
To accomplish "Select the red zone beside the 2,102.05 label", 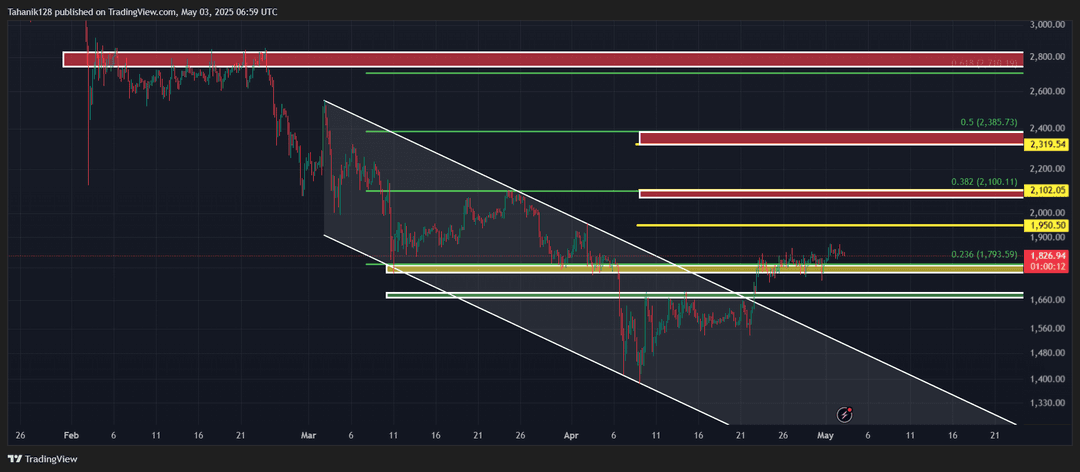I will pyautogui.click(x=831, y=194).
